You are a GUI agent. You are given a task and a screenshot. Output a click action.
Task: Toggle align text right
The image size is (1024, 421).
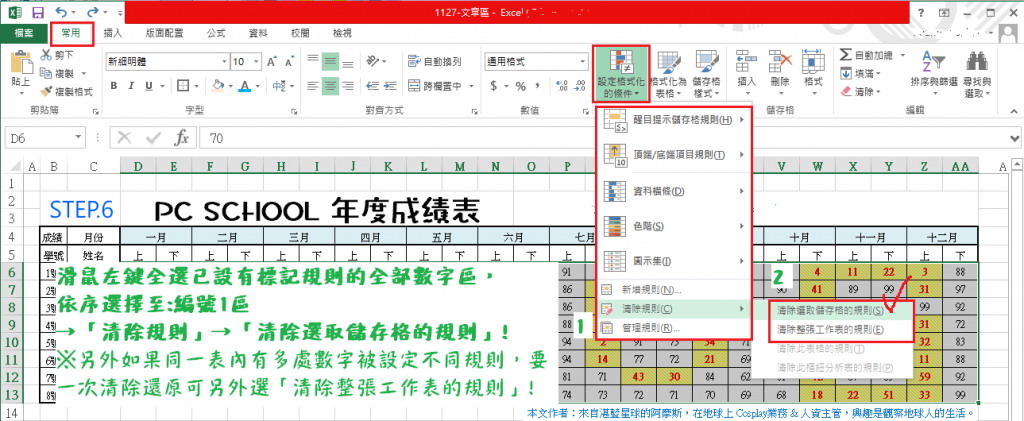point(349,86)
